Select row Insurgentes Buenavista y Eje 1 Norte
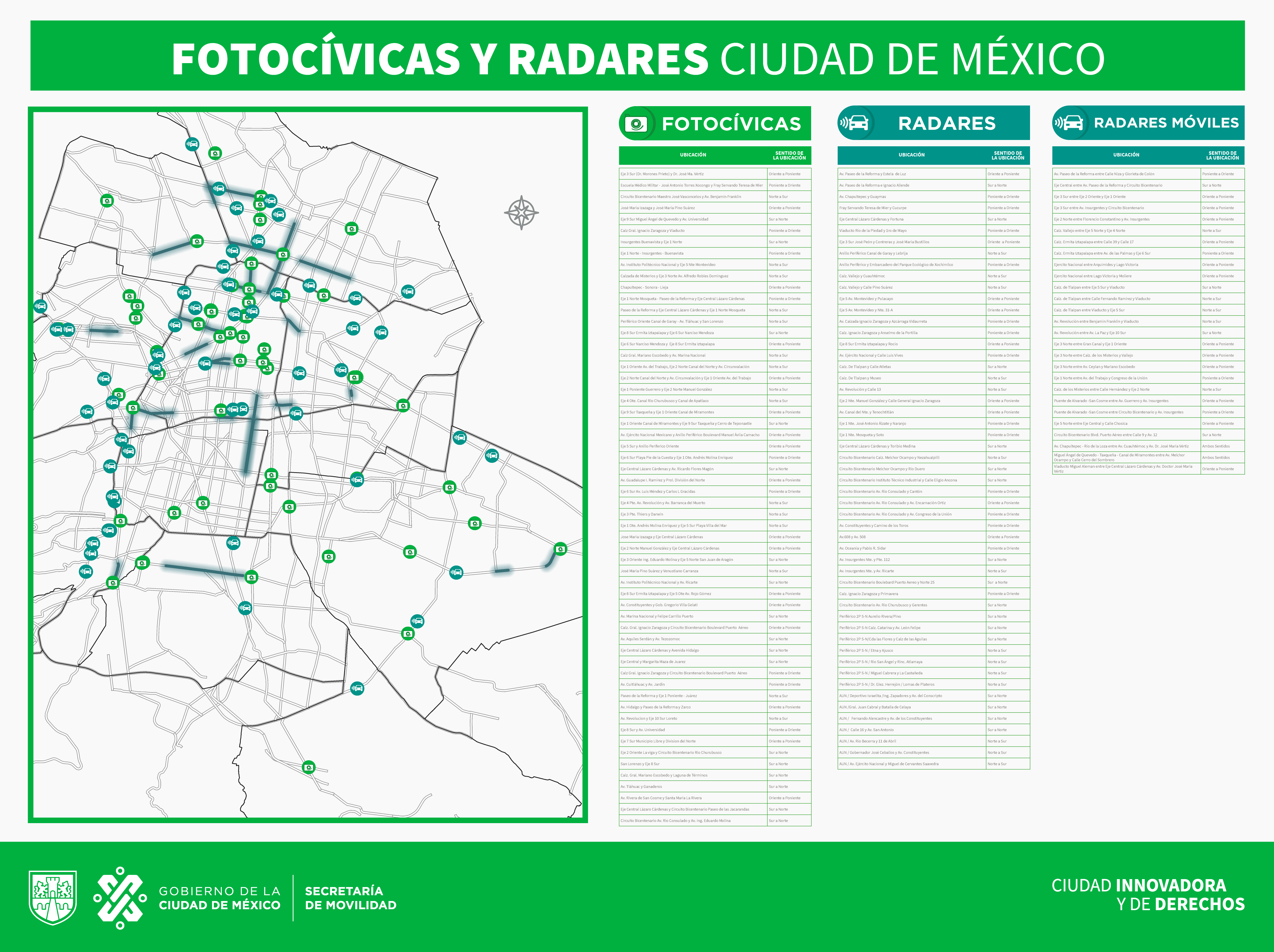The width and height of the screenshot is (1274, 952). [x=715, y=242]
